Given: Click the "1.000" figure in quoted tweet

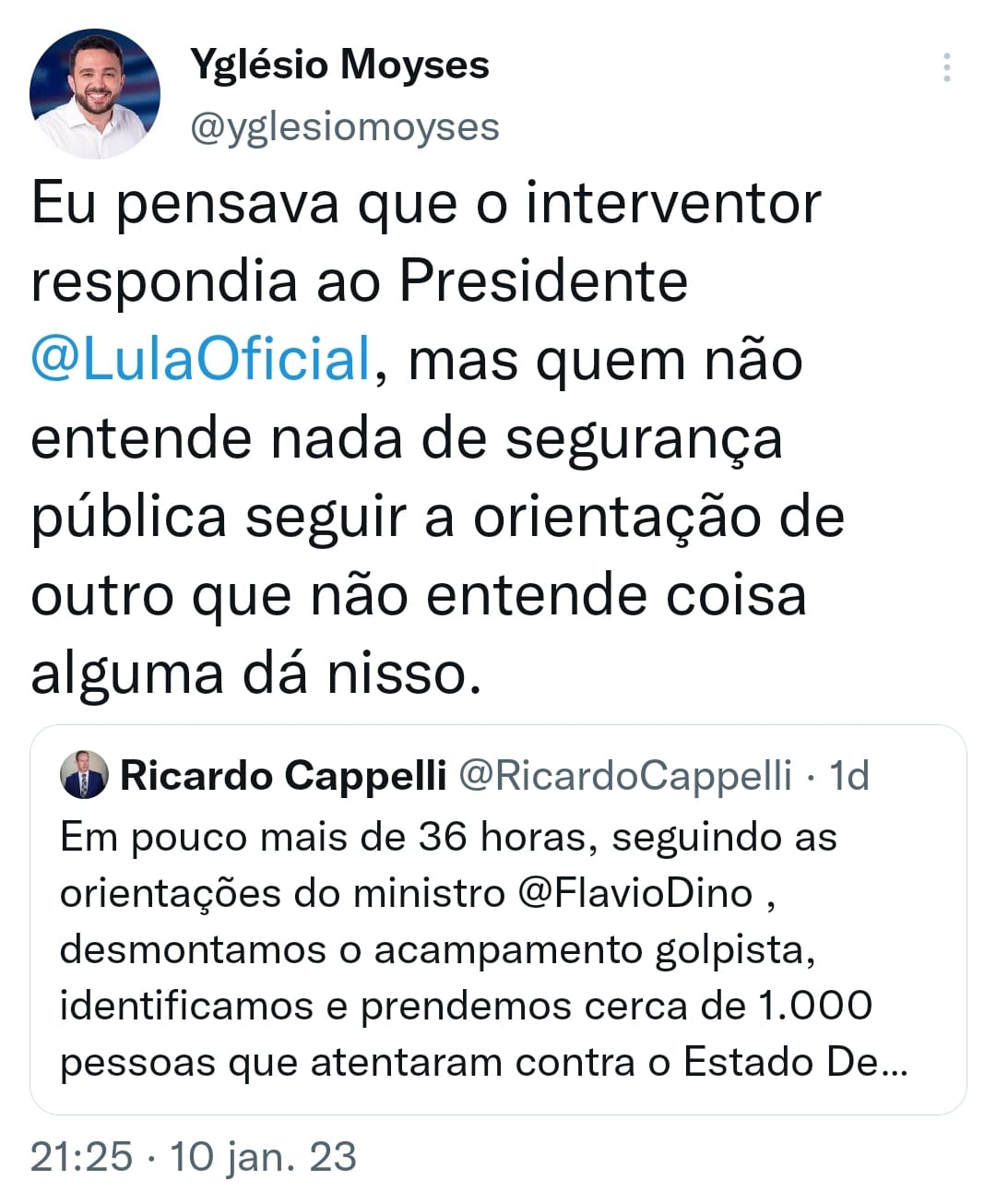Looking at the screenshot, I should [814, 1006].
